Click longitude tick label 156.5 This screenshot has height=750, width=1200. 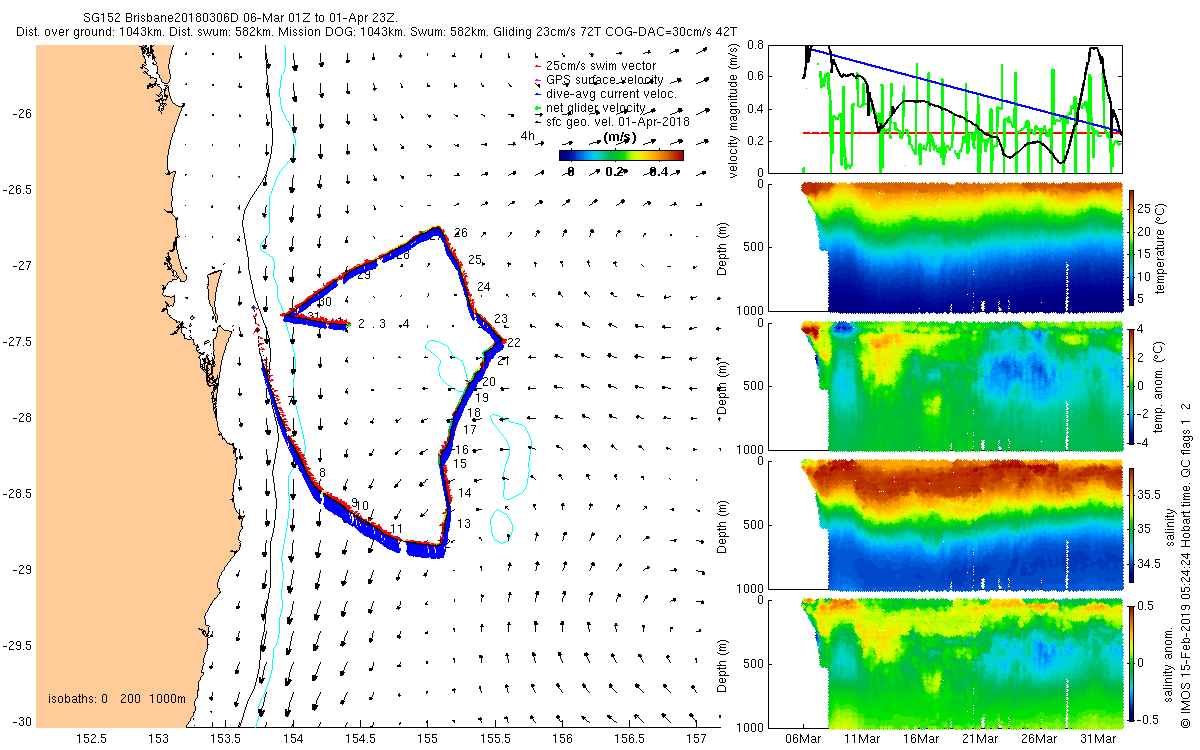click(630, 739)
